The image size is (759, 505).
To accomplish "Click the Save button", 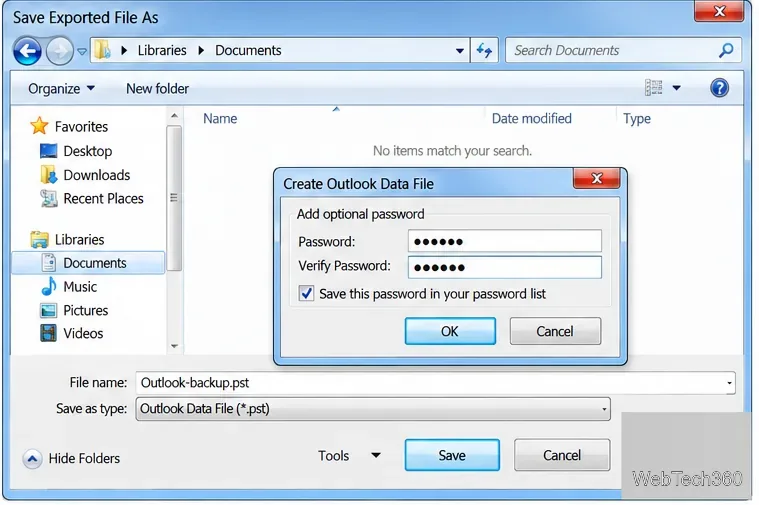I will click(x=452, y=455).
